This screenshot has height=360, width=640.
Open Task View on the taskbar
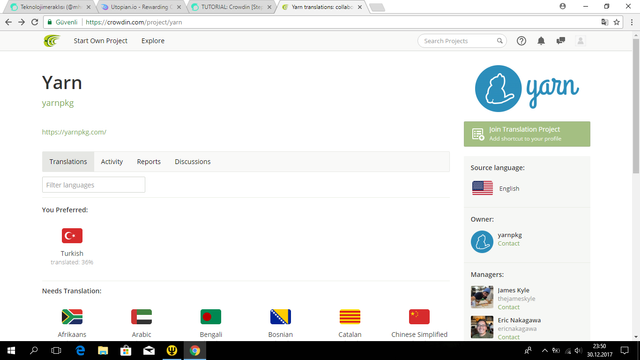(x=56, y=351)
